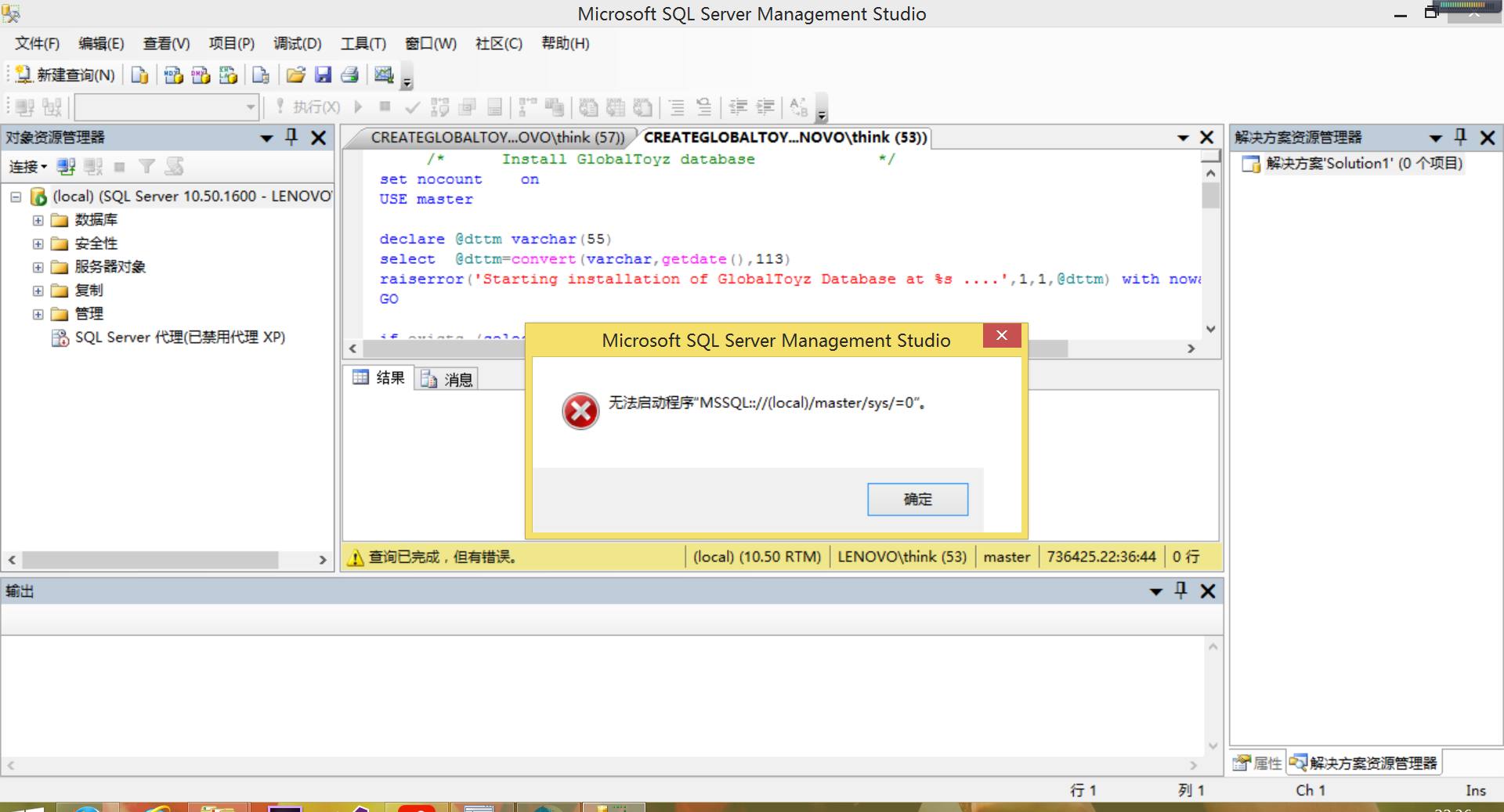Screen dimensions: 1504x812
Task: Open the 窗口(W) menu
Action: [430, 44]
